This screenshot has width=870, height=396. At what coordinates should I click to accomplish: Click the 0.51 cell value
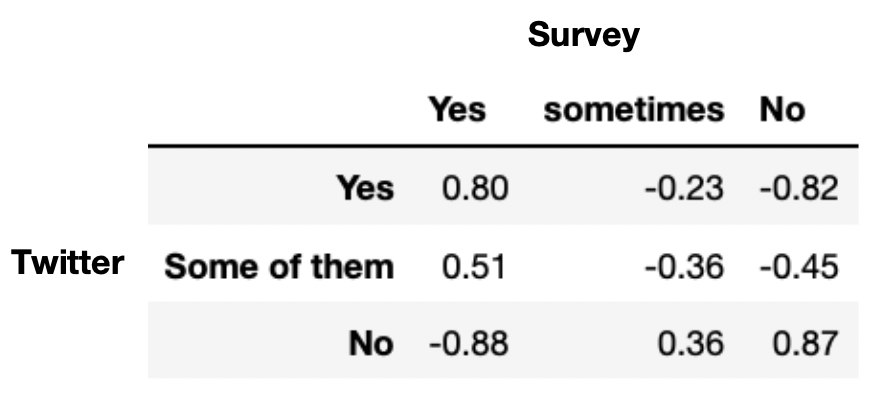(474, 266)
